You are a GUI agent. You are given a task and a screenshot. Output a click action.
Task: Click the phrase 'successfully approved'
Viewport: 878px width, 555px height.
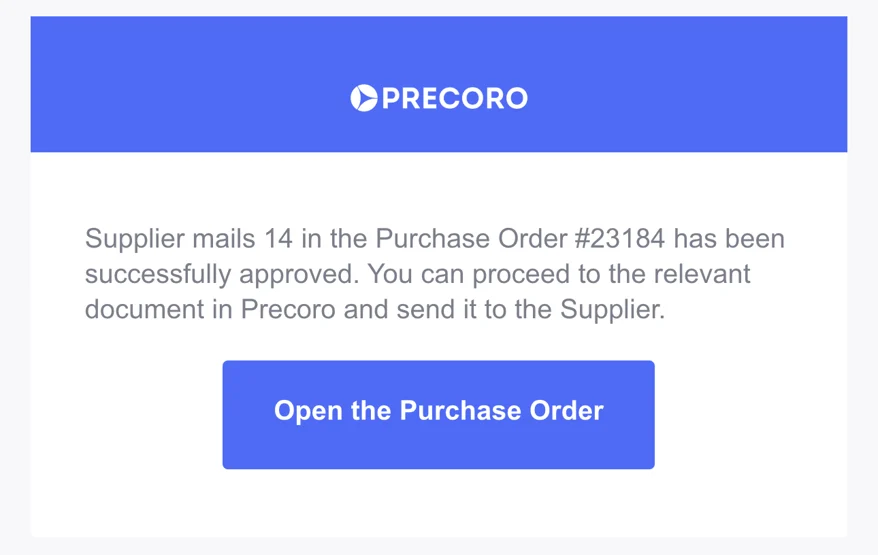click(x=221, y=275)
